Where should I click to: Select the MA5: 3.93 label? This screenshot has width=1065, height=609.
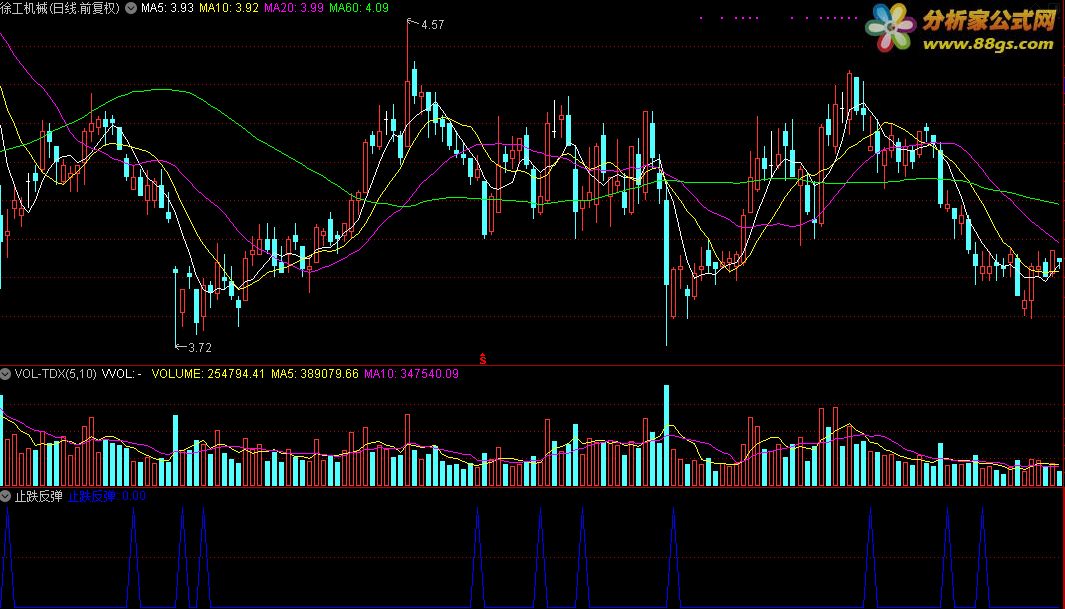(167, 8)
